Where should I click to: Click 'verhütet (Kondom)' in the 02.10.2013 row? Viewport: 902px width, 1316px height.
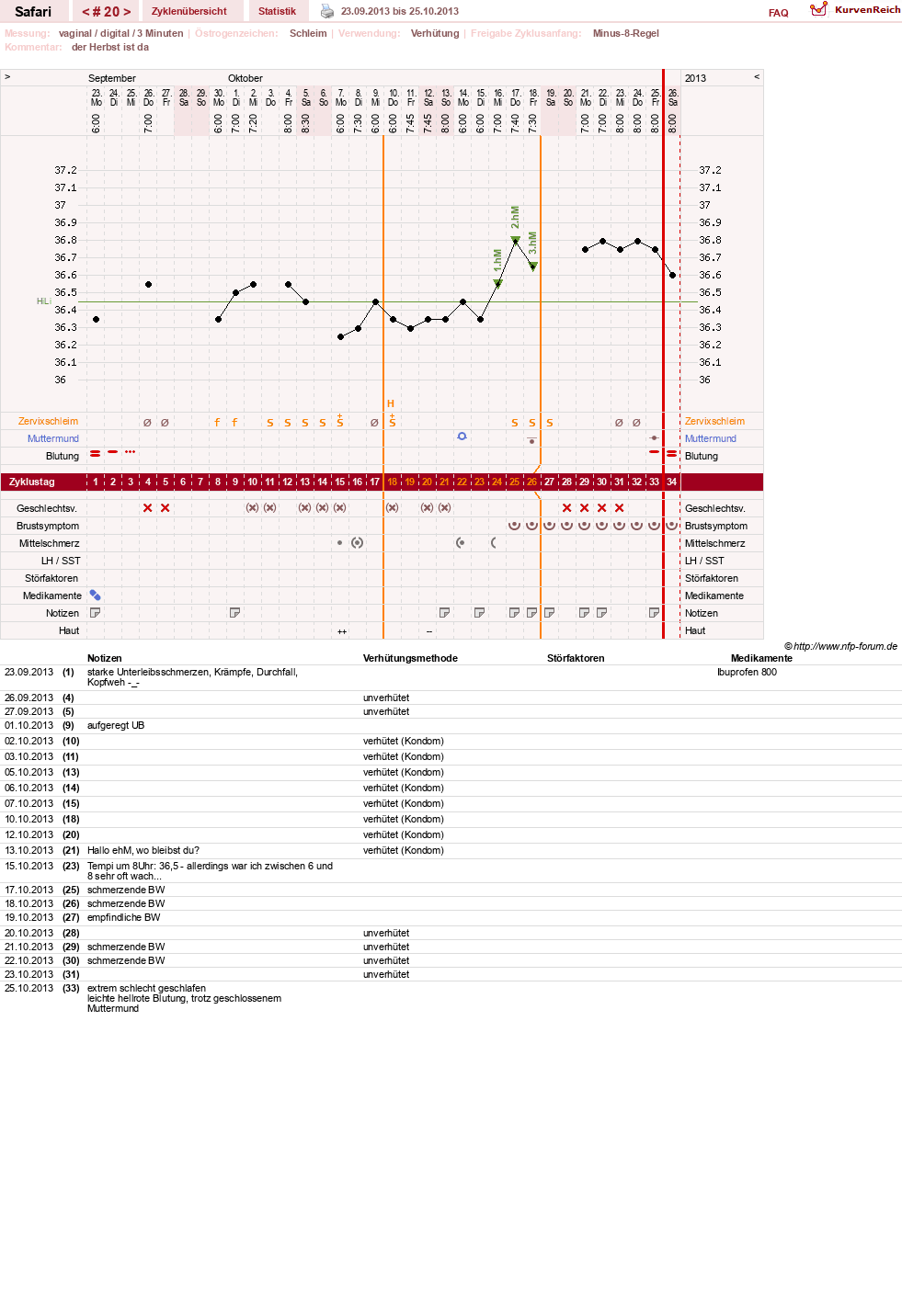coord(403,741)
